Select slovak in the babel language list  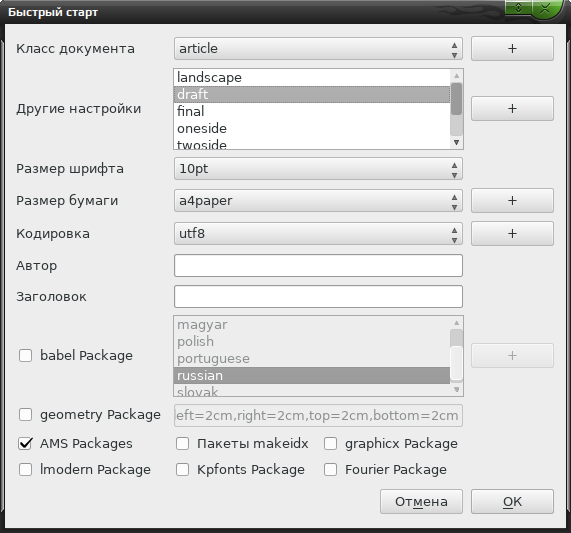coord(312,391)
